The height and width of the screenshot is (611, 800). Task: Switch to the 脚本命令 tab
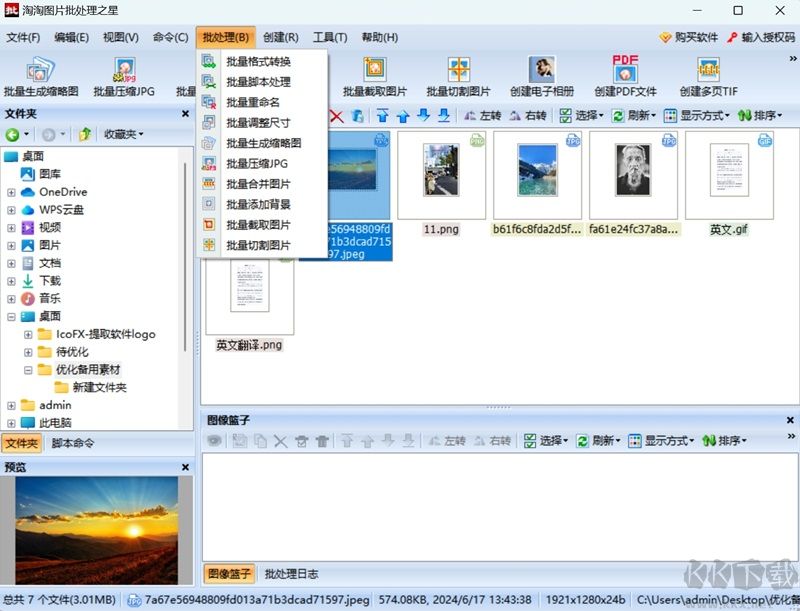pyautogui.click(x=73, y=444)
